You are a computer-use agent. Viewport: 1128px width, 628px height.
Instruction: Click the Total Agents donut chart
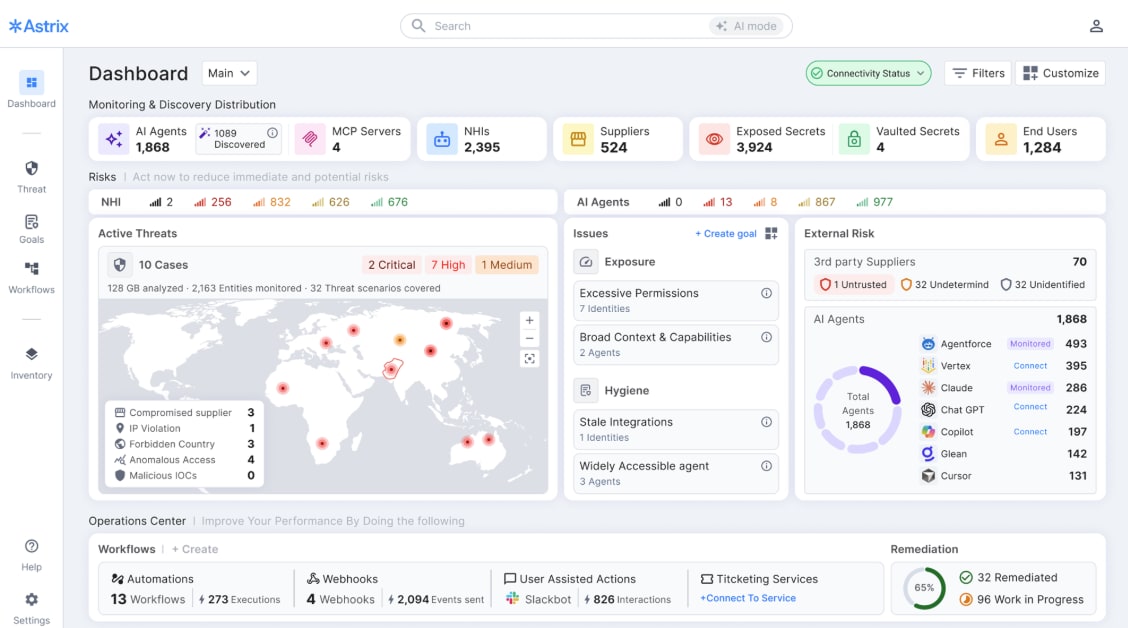tap(858, 410)
